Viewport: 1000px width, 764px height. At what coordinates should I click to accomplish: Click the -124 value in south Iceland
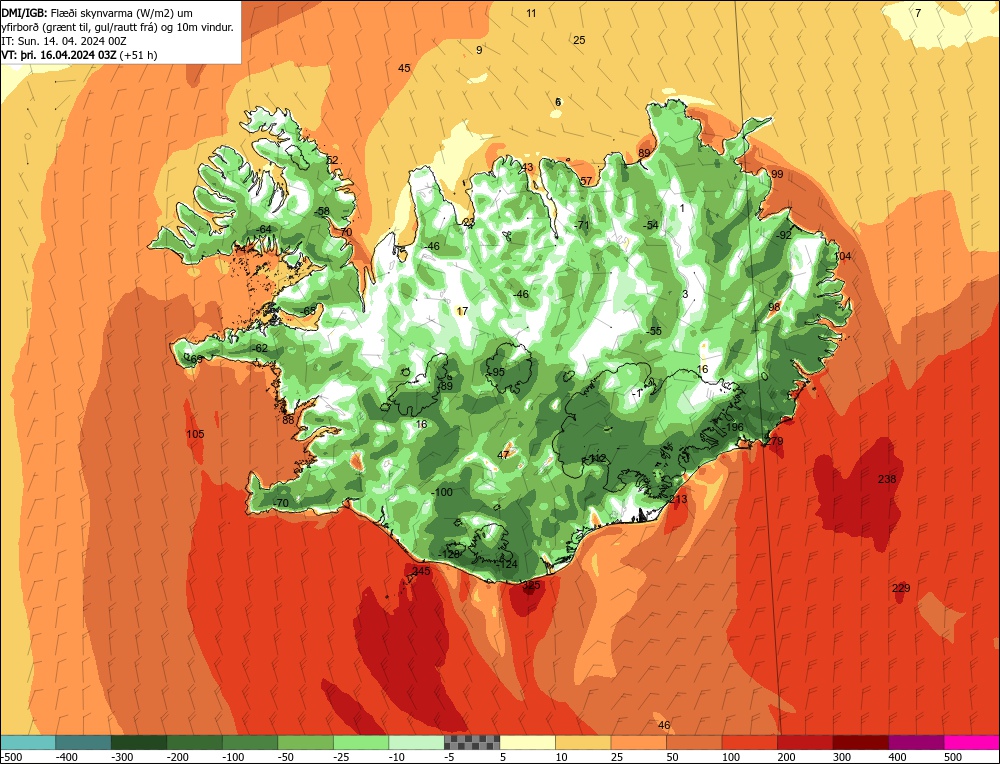(506, 564)
